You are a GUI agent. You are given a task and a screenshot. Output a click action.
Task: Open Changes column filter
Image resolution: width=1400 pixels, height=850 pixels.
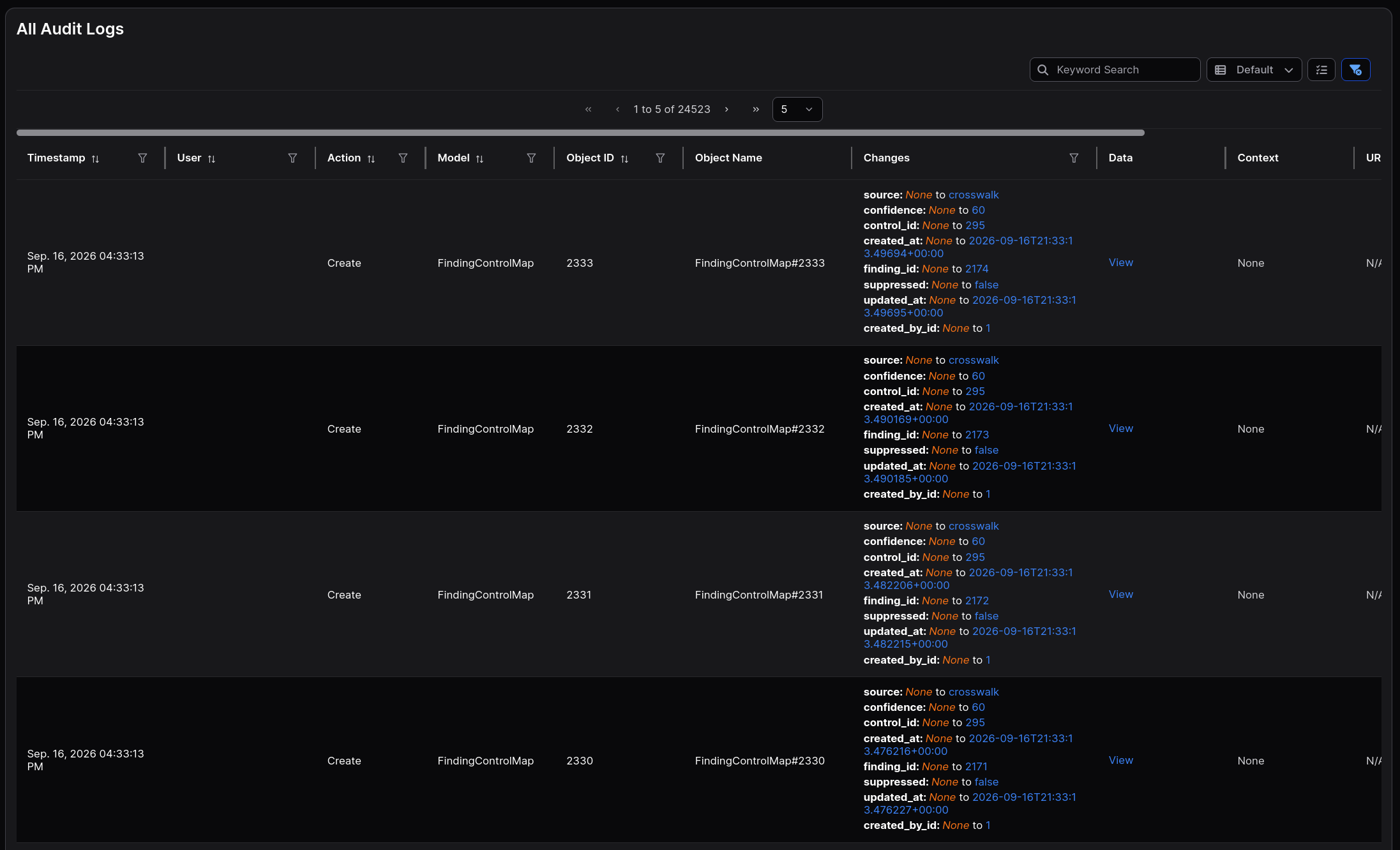[x=1074, y=158]
